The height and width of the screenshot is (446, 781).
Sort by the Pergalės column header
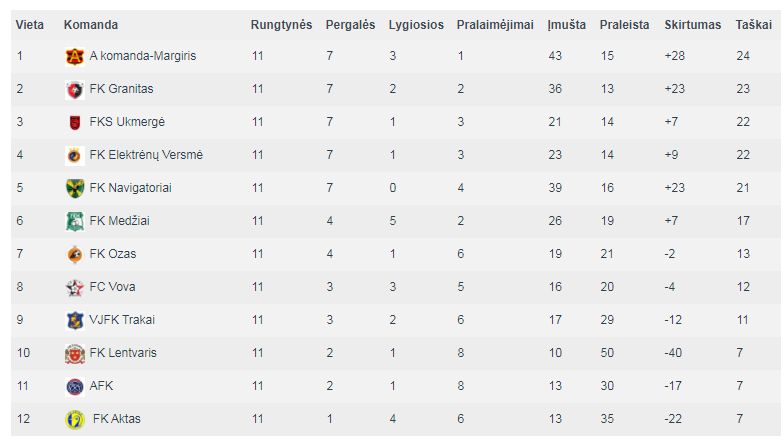(x=350, y=25)
